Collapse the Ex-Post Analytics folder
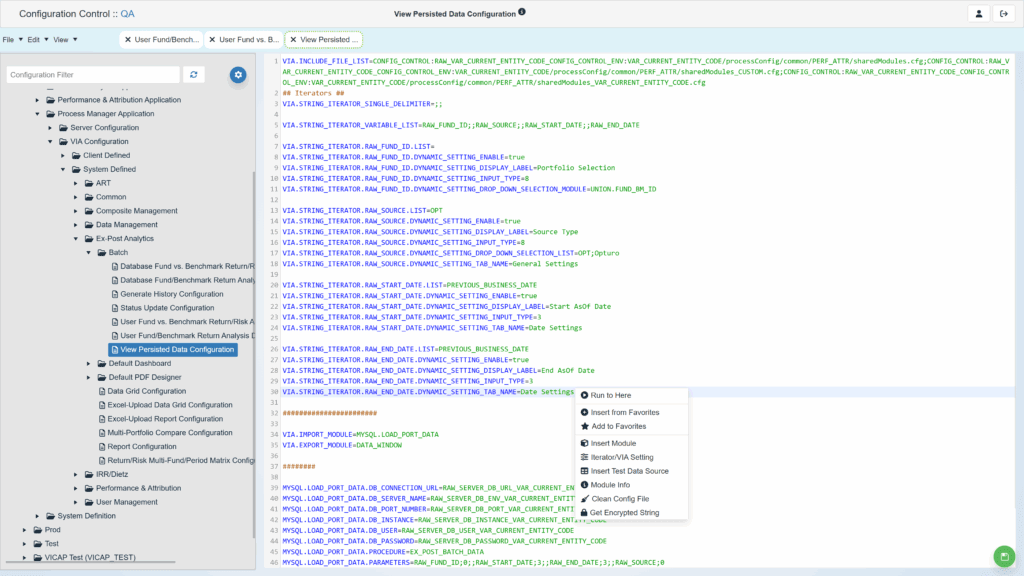Image resolution: width=1024 pixels, height=576 pixels. click(75, 239)
